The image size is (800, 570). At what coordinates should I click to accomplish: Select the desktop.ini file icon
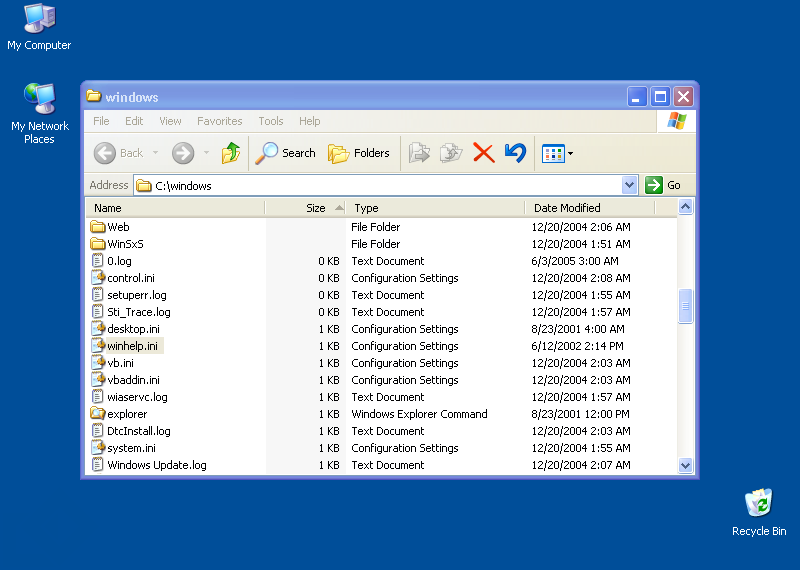97,329
